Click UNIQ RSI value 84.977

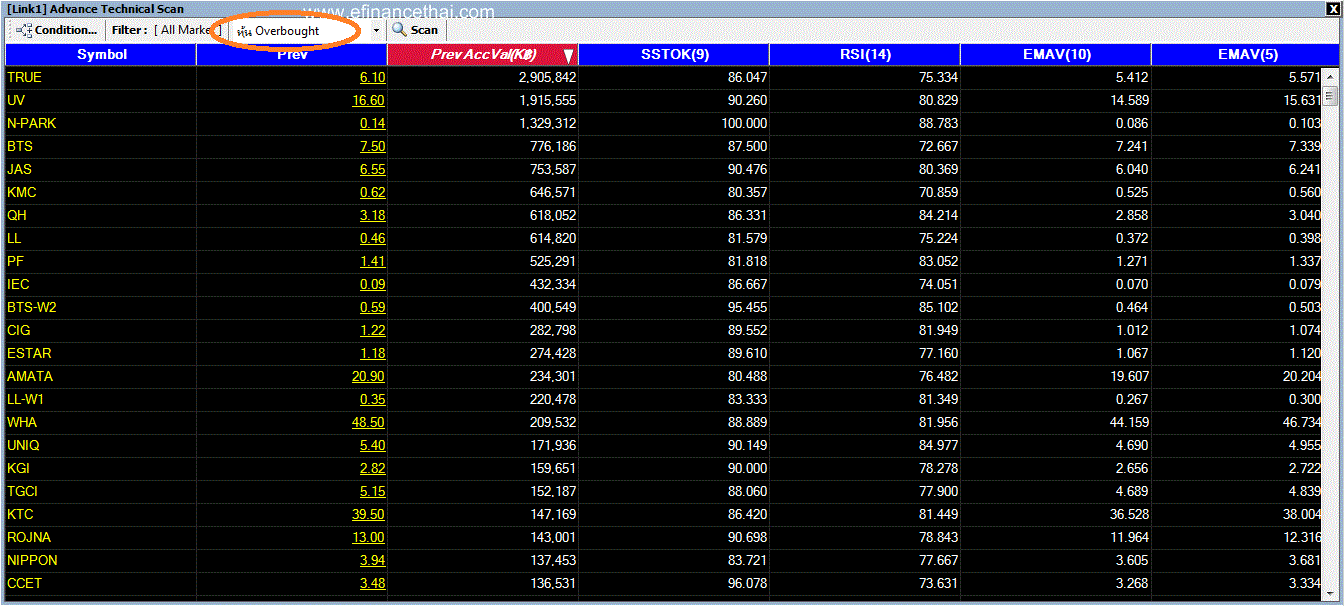tap(939, 445)
